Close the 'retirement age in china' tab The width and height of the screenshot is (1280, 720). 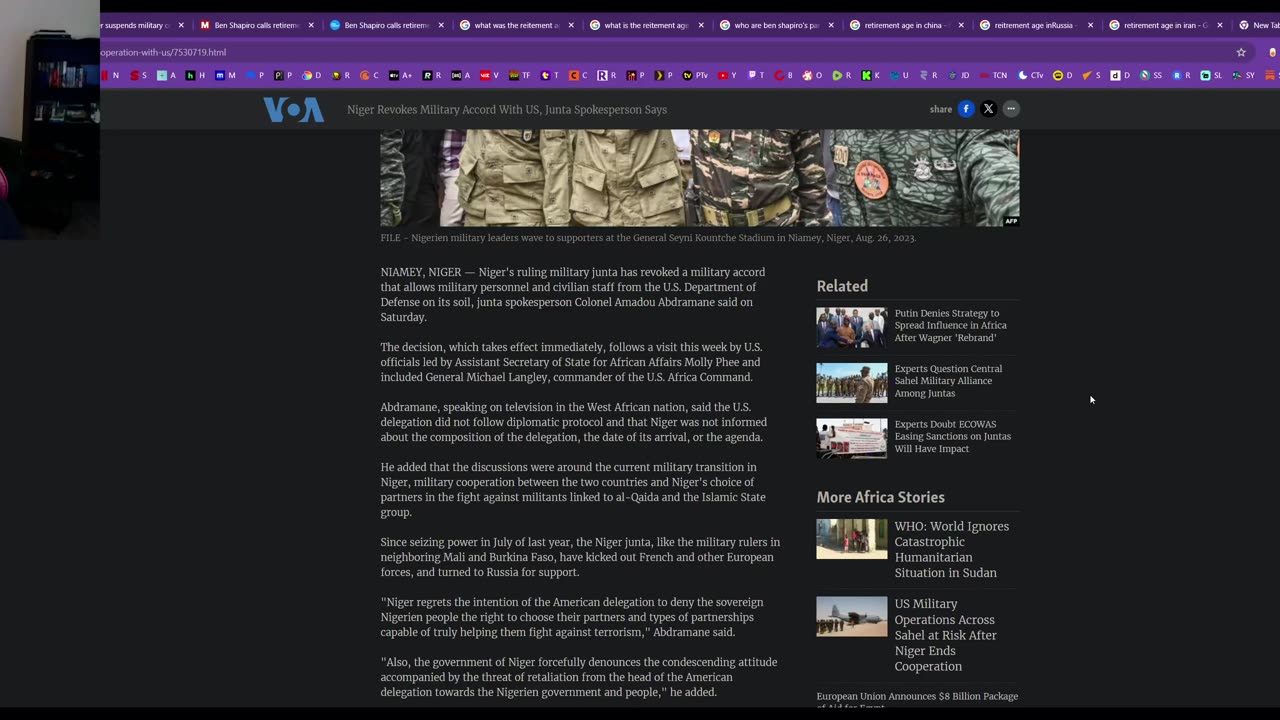pos(961,25)
